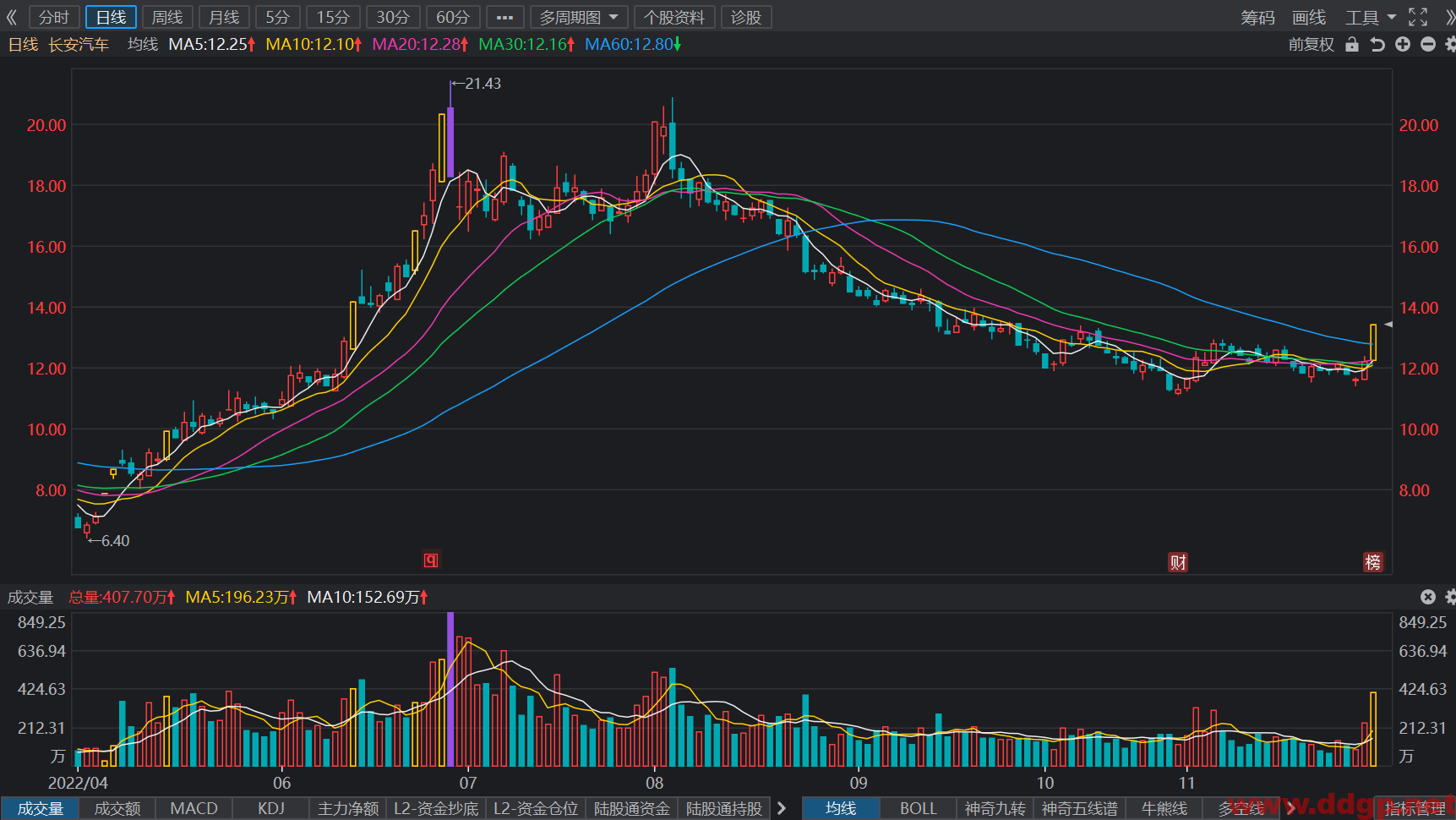Switch sub-chart to KDJ
Screen dimensions: 1456x820
(271, 808)
